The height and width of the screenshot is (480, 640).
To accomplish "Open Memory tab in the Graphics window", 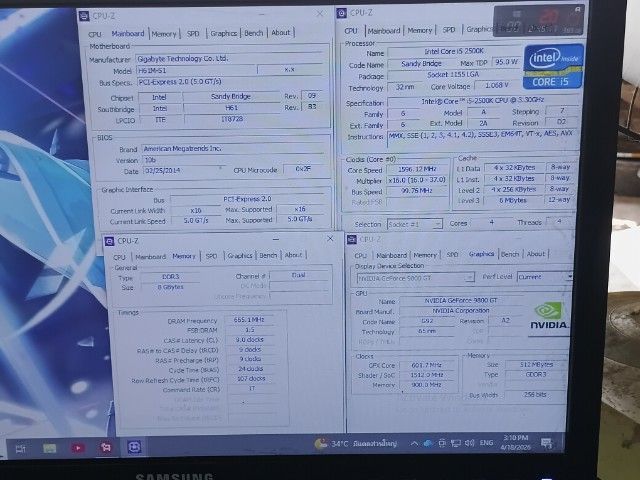I will point(425,255).
